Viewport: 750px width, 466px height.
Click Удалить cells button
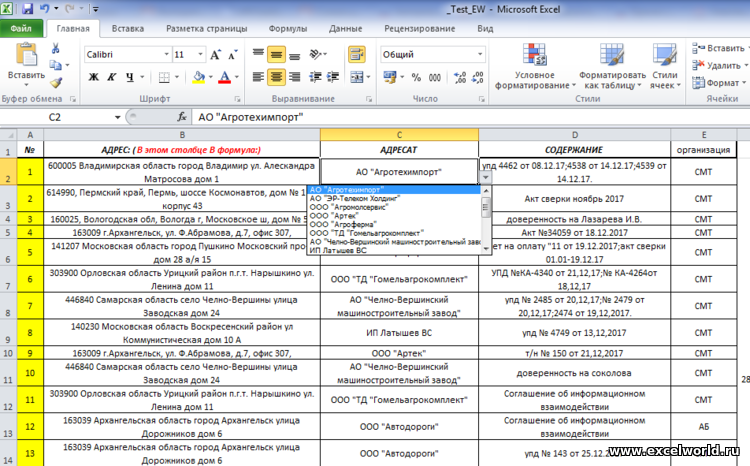click(x=718, y=66)
